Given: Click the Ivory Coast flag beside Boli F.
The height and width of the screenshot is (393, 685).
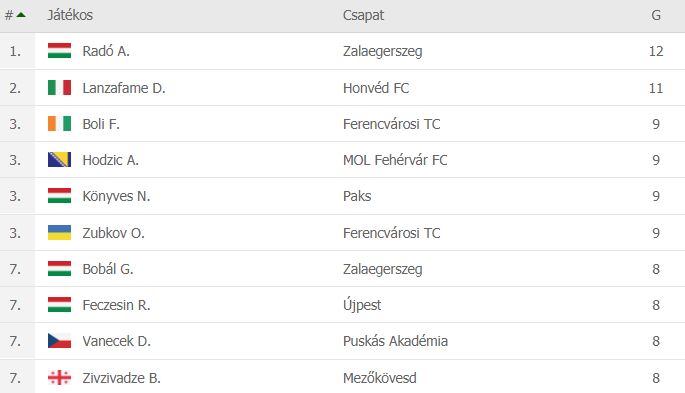Looking at the screenshot, I should 59,124.
